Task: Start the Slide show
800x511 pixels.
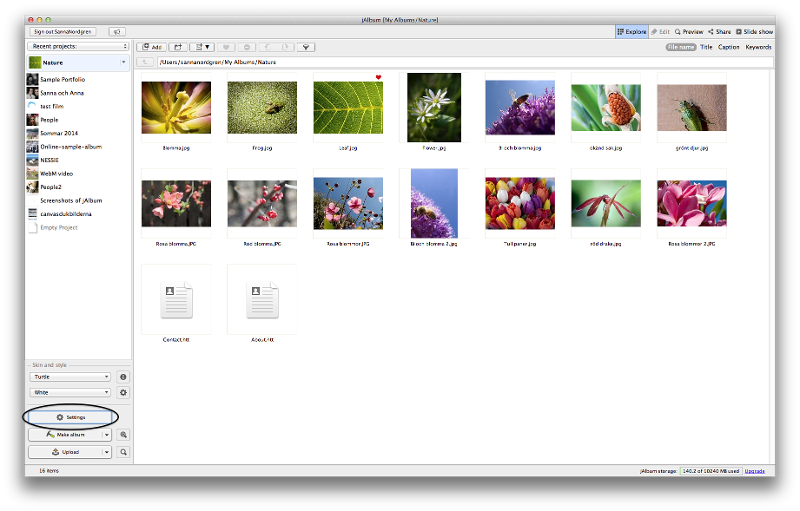Action: pyautogui.click(x=754, y=32)
